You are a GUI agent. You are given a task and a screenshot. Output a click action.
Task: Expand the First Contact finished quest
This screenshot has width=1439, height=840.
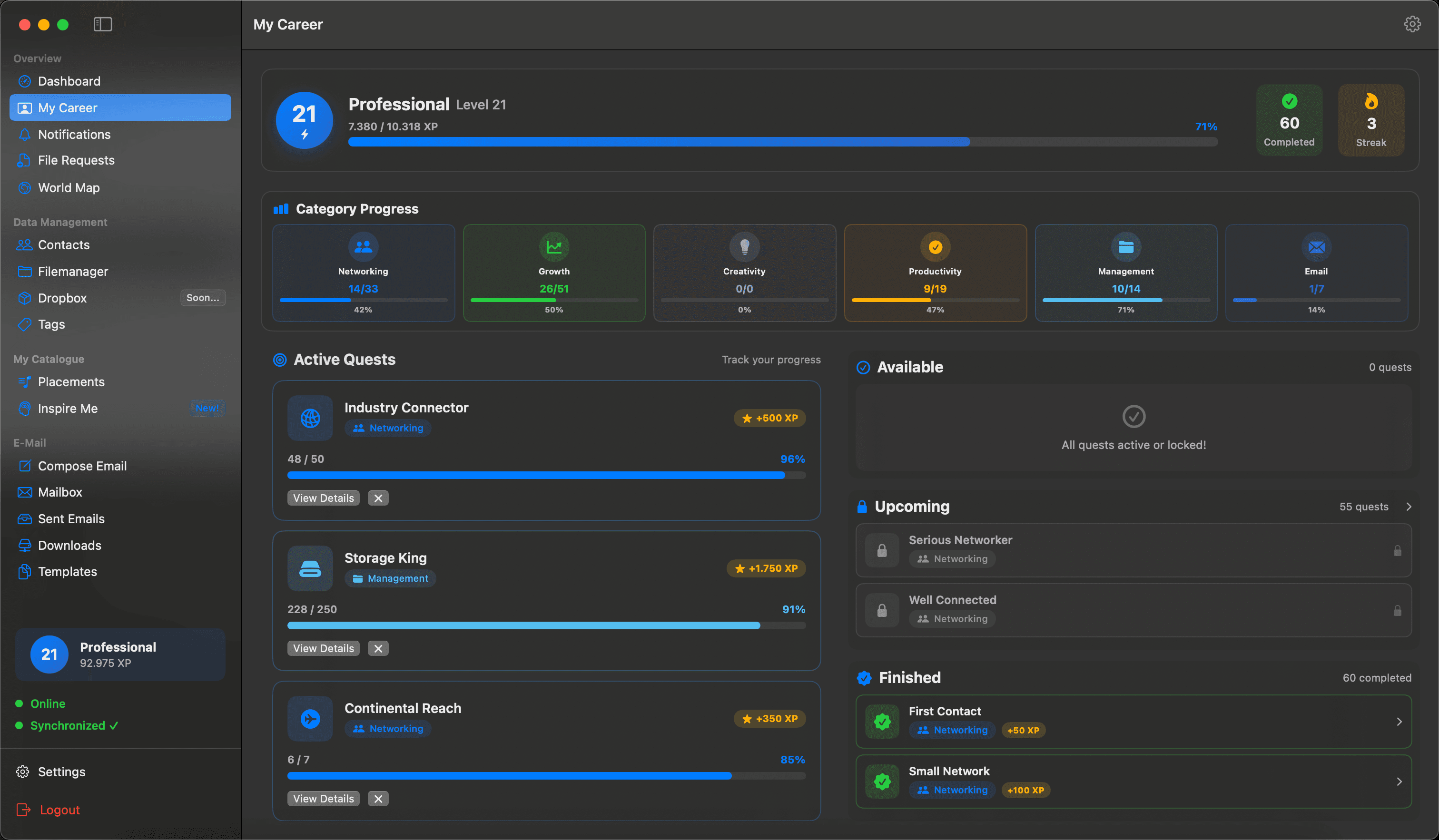pos(1400,721)
